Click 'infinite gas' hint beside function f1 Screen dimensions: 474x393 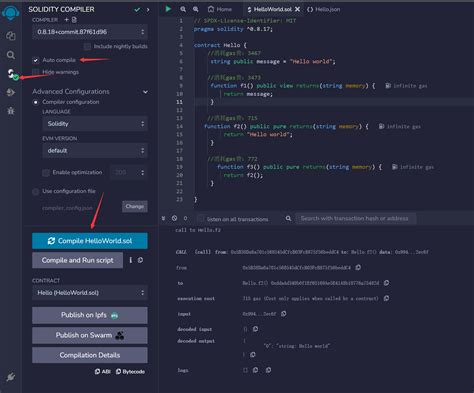(x=406, y=86)
